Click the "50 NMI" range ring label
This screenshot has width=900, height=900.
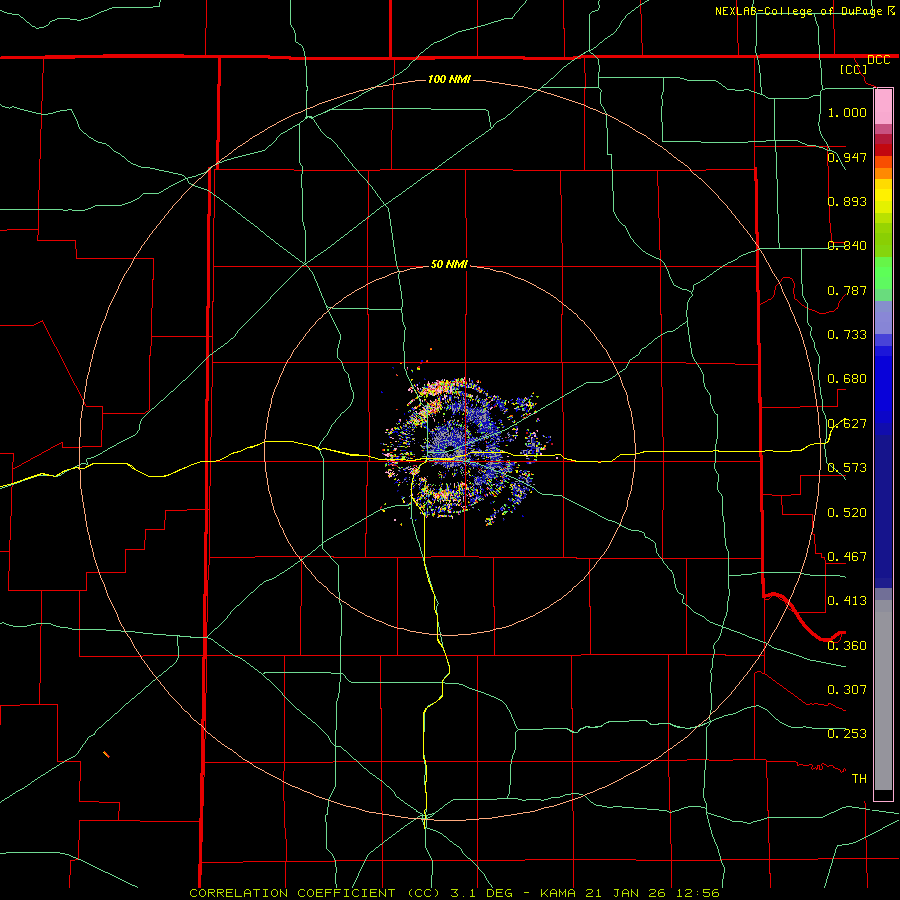(449, 265)
